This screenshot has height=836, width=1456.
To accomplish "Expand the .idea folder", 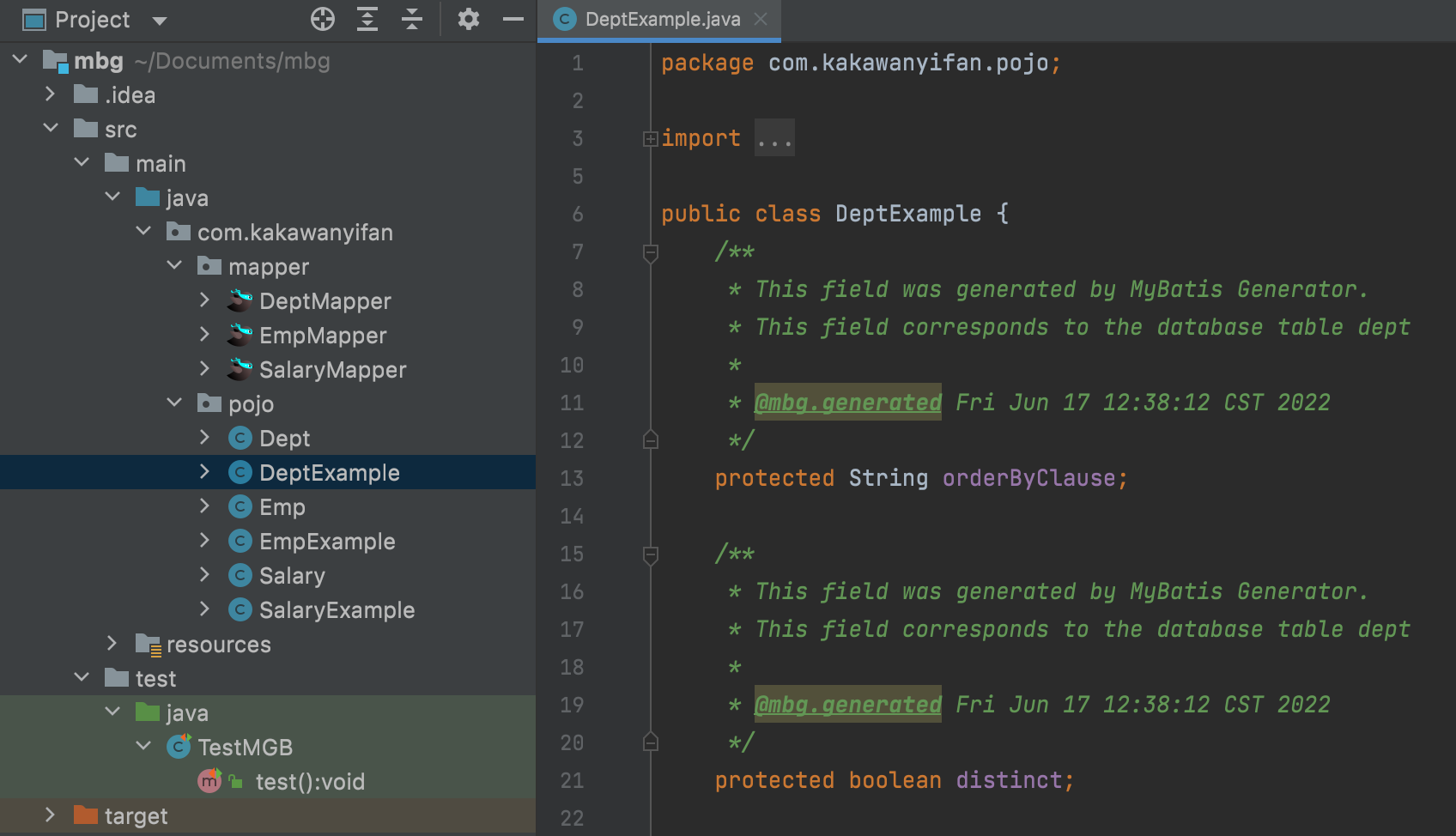I will (x=50, y=94).
